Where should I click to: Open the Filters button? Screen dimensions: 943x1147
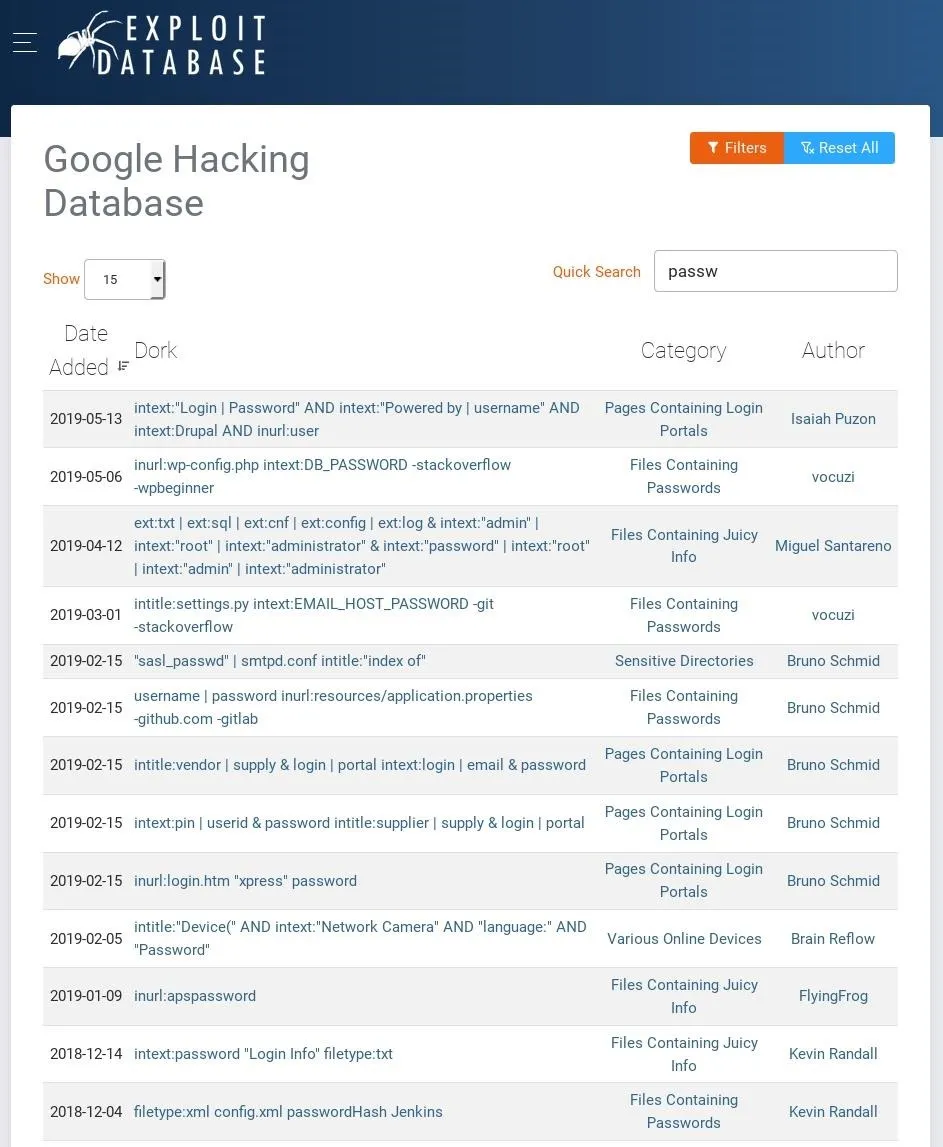pos(737,148)
